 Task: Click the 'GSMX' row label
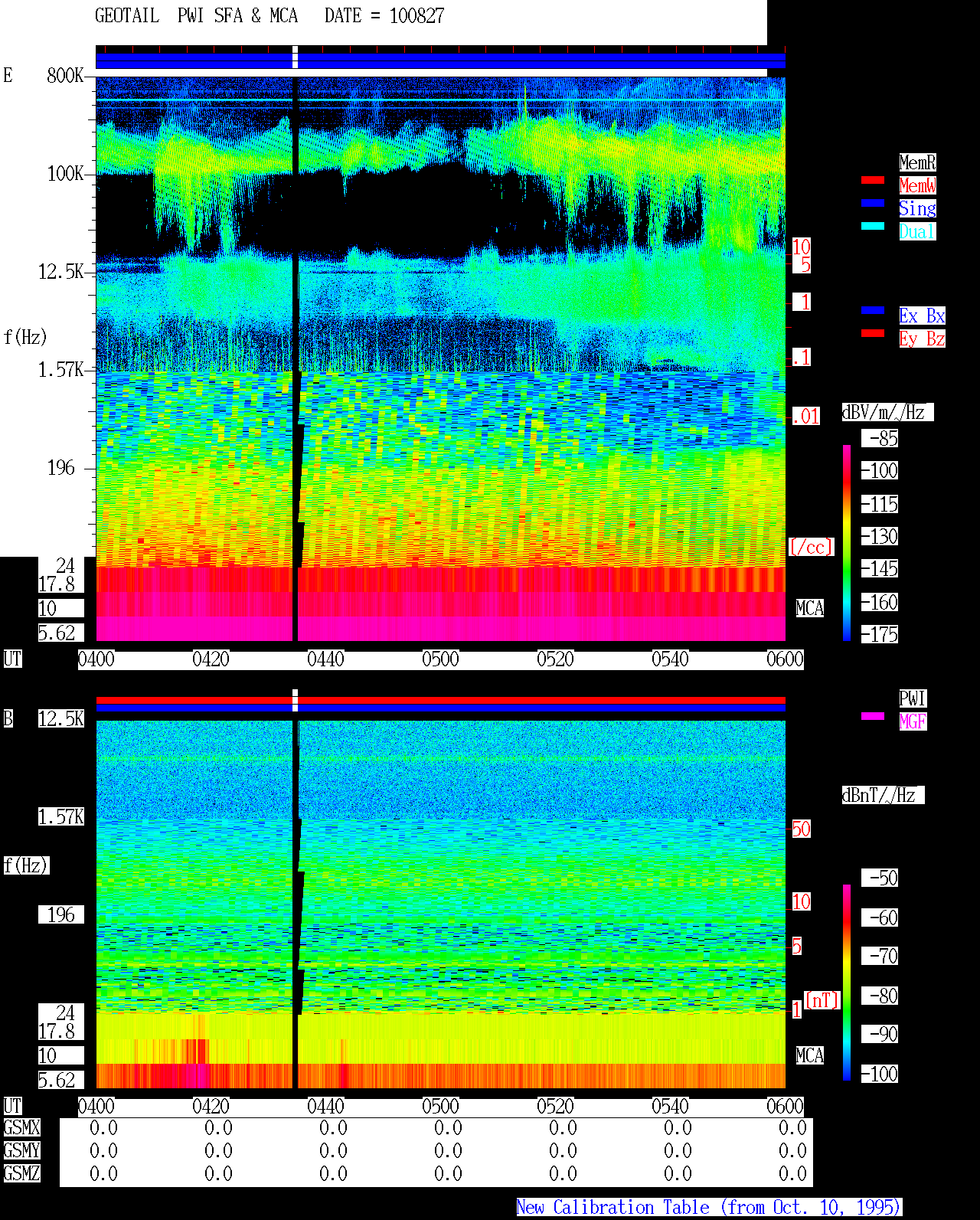pyautogui.click(x=21, y=1127)
